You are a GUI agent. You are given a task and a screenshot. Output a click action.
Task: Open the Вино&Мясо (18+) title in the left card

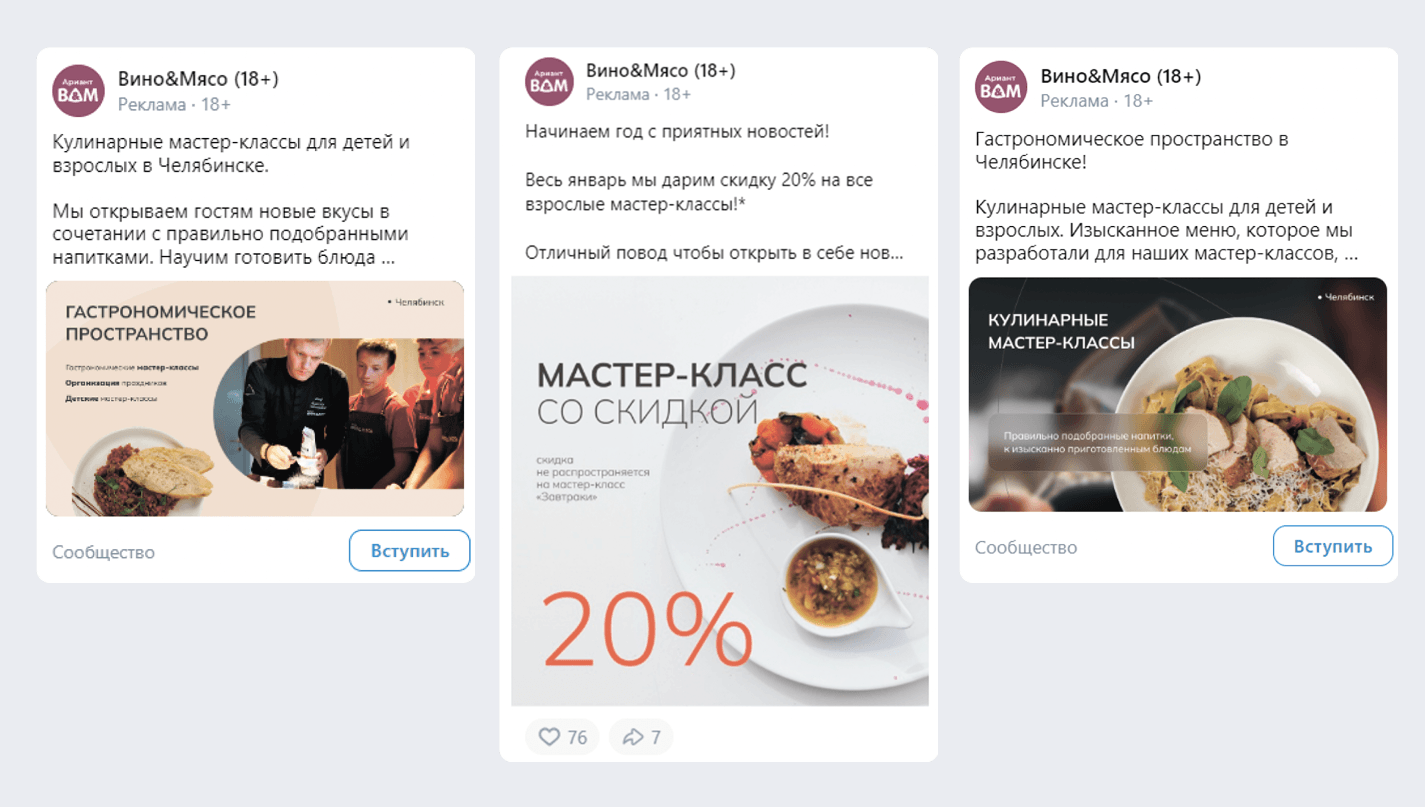coord(198,79)
